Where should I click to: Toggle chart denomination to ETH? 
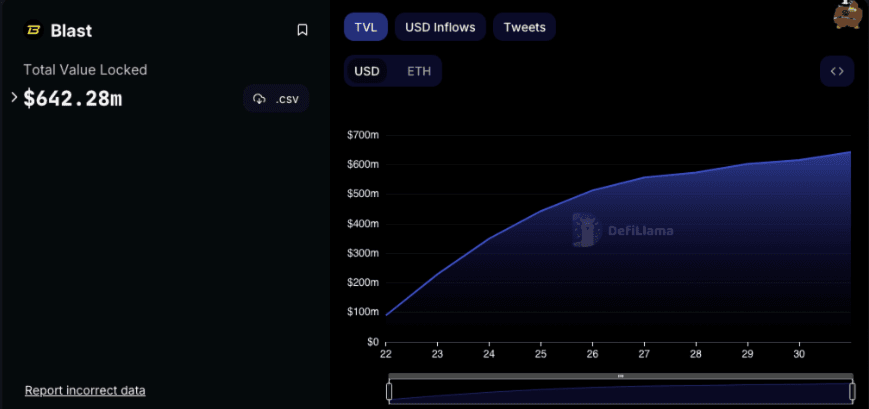pyautogui.click(x=419, y=71)
